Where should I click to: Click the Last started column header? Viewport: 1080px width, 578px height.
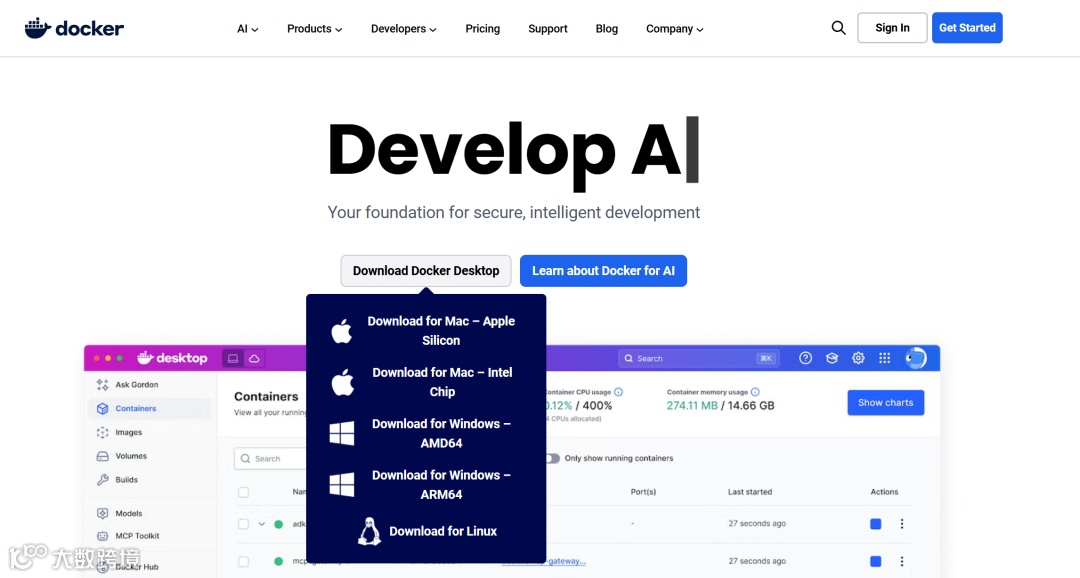[x=750, y=492]
